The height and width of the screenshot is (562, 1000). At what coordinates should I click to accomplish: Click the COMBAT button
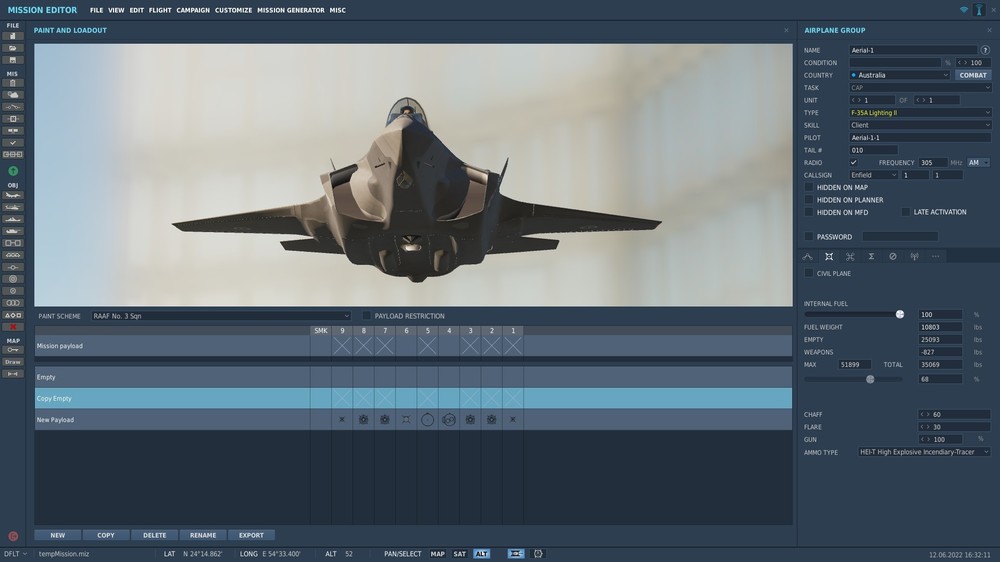[973, 75]
